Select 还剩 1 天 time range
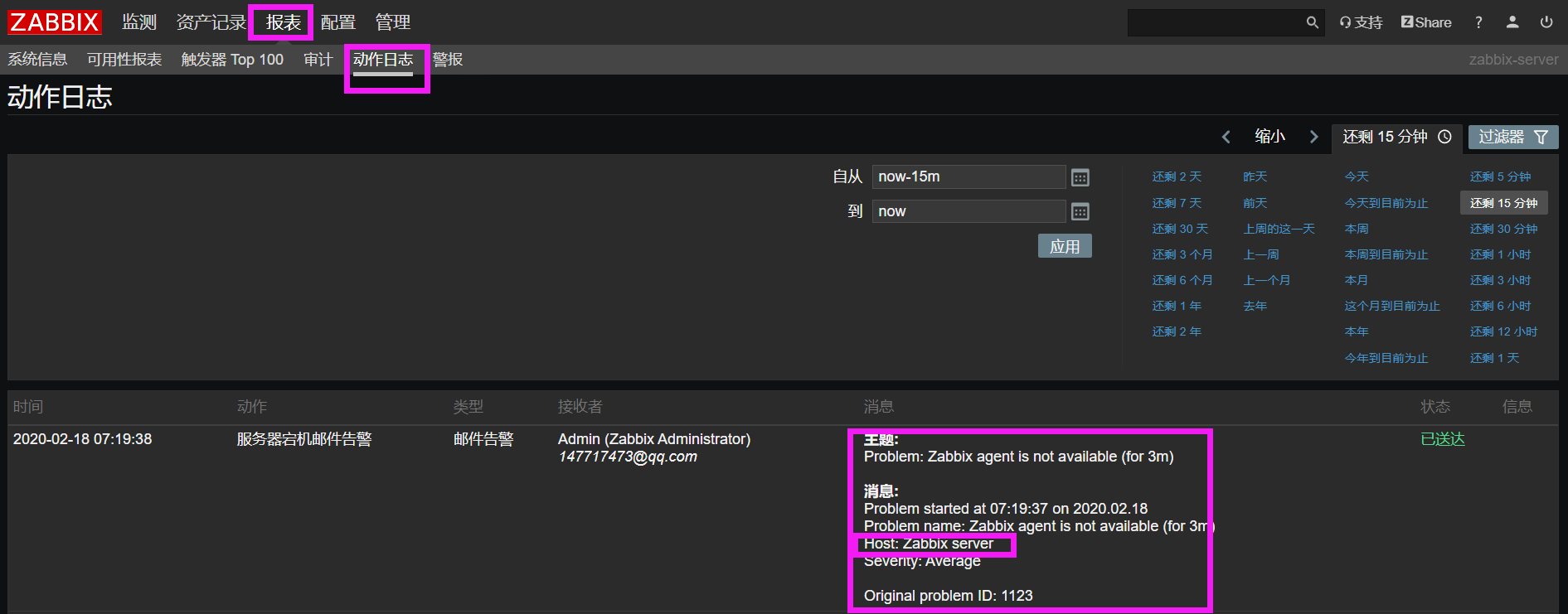Image resolution: width=1568 pixels, height=614 pixels. (1495, 358)
